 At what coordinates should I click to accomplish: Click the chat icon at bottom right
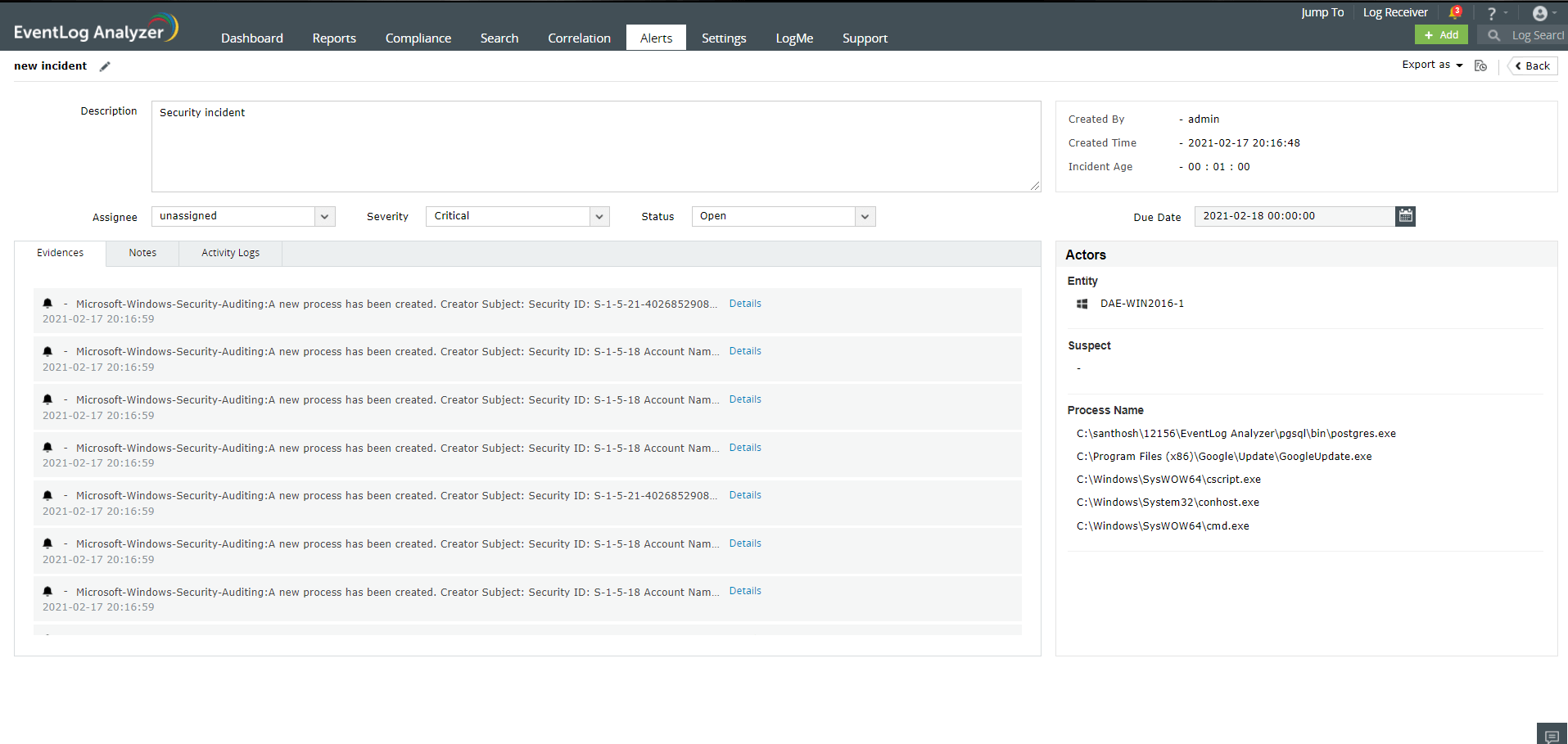coord(1551,736)
